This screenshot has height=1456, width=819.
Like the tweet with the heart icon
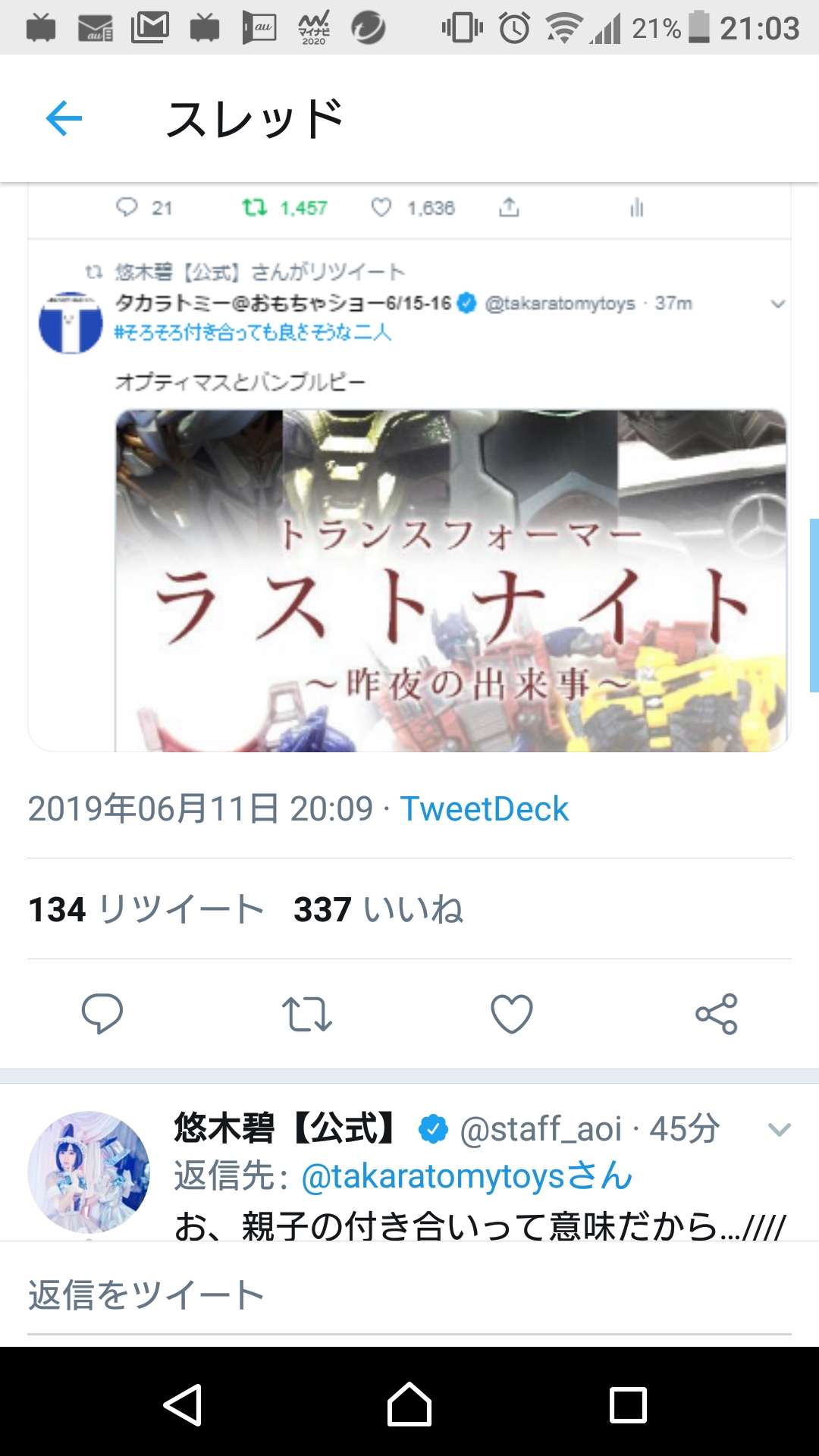(x=512, y=1014)
